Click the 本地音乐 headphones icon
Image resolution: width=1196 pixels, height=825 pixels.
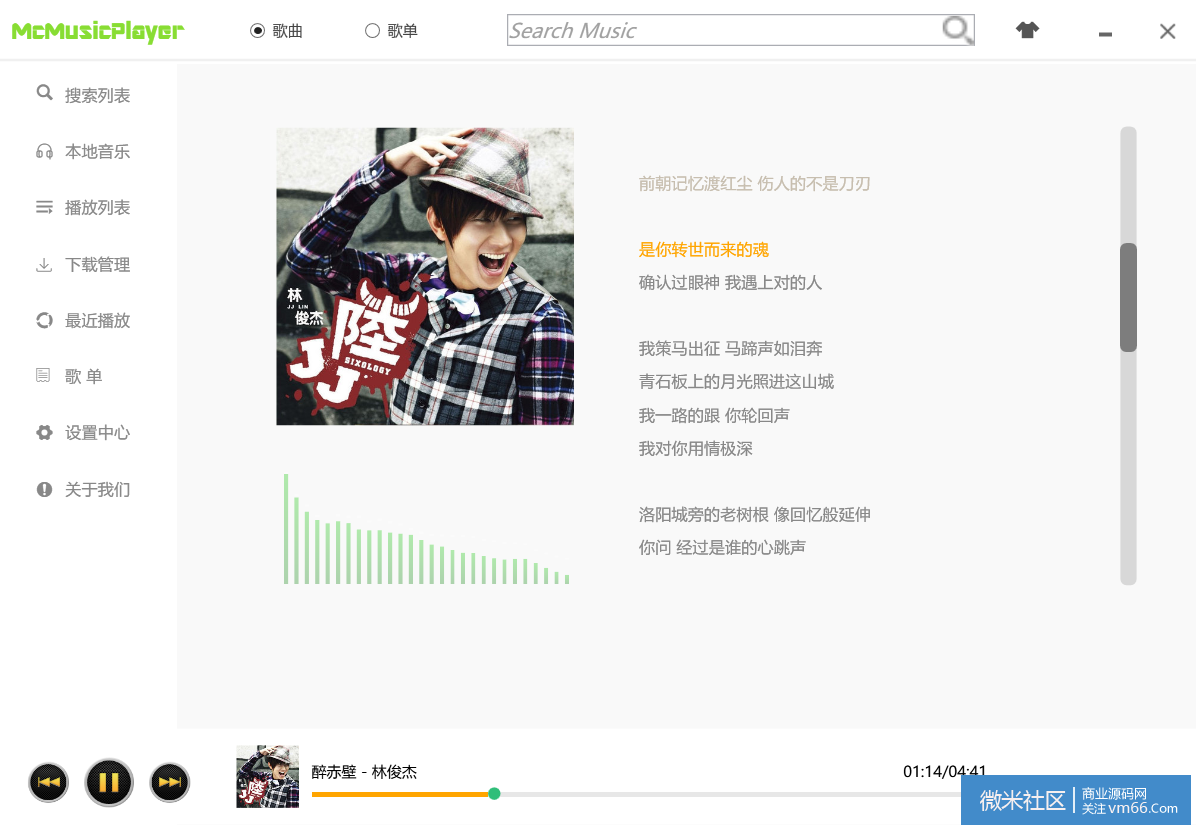click(x=44, y=151)
